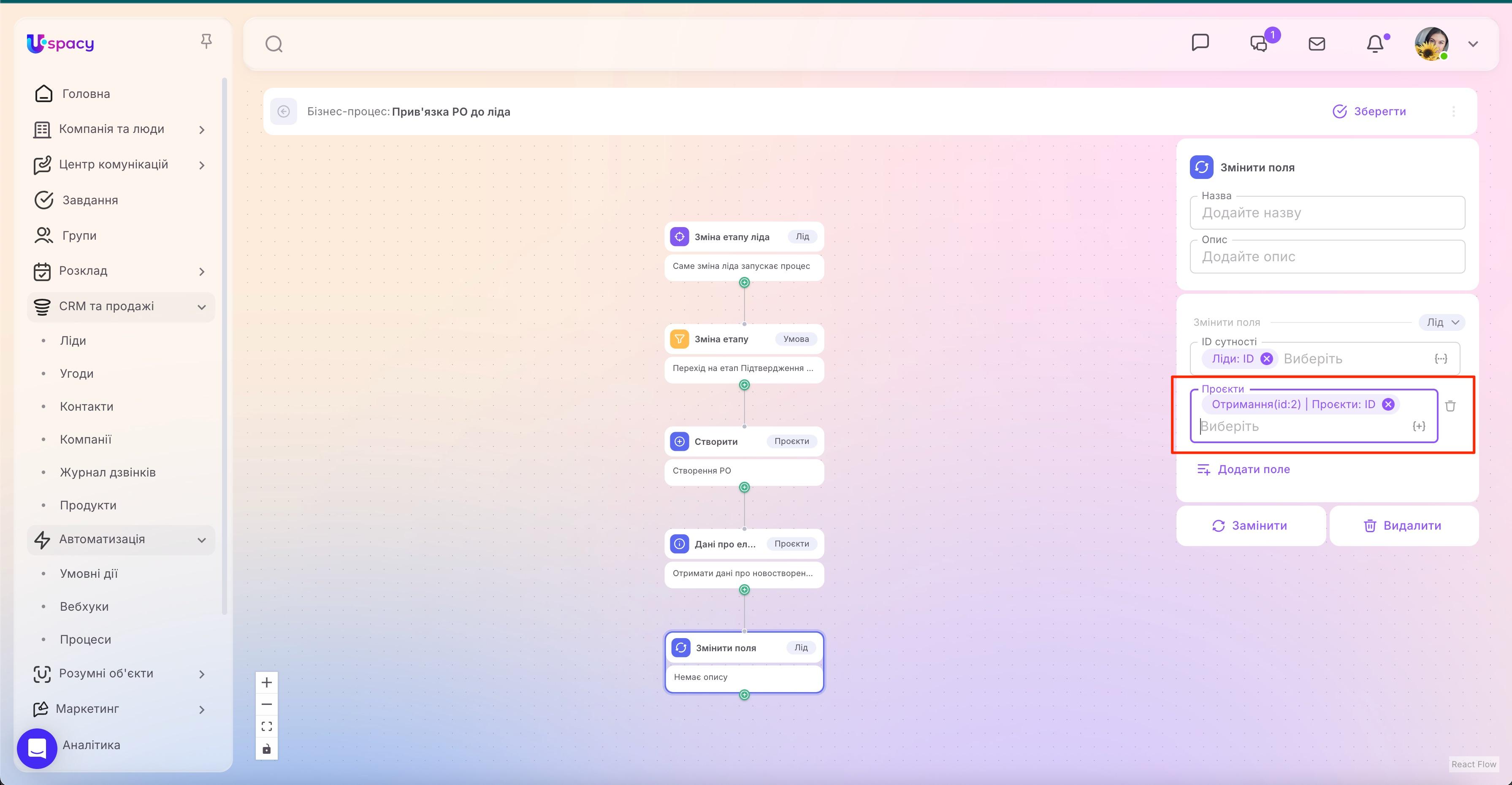Open the Intercom chat bubble bottom left
1512x785 pixels.
(36, 748)
